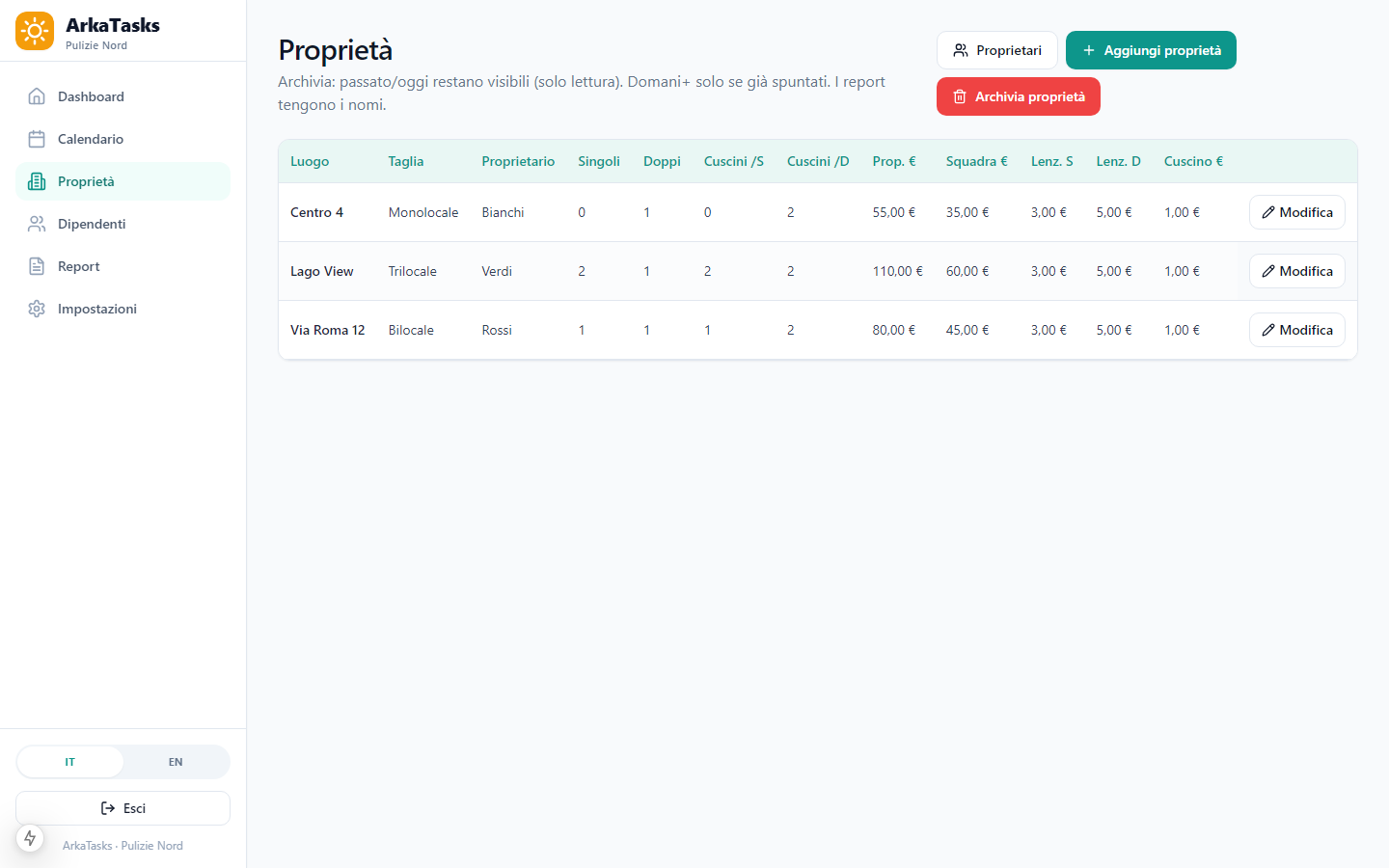1389x868 pixels.
Task: Select the Via Roma 12 property name
Action: click(328, 330)
